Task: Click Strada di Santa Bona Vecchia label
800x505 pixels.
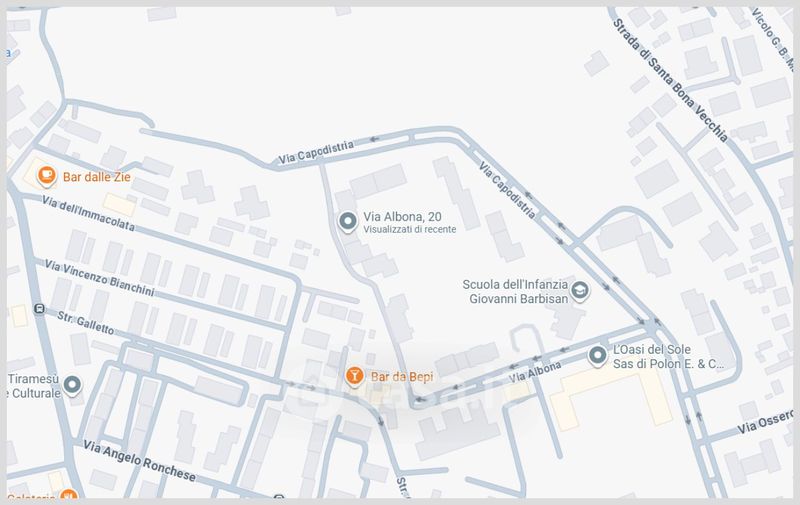Action: [669, 81]
